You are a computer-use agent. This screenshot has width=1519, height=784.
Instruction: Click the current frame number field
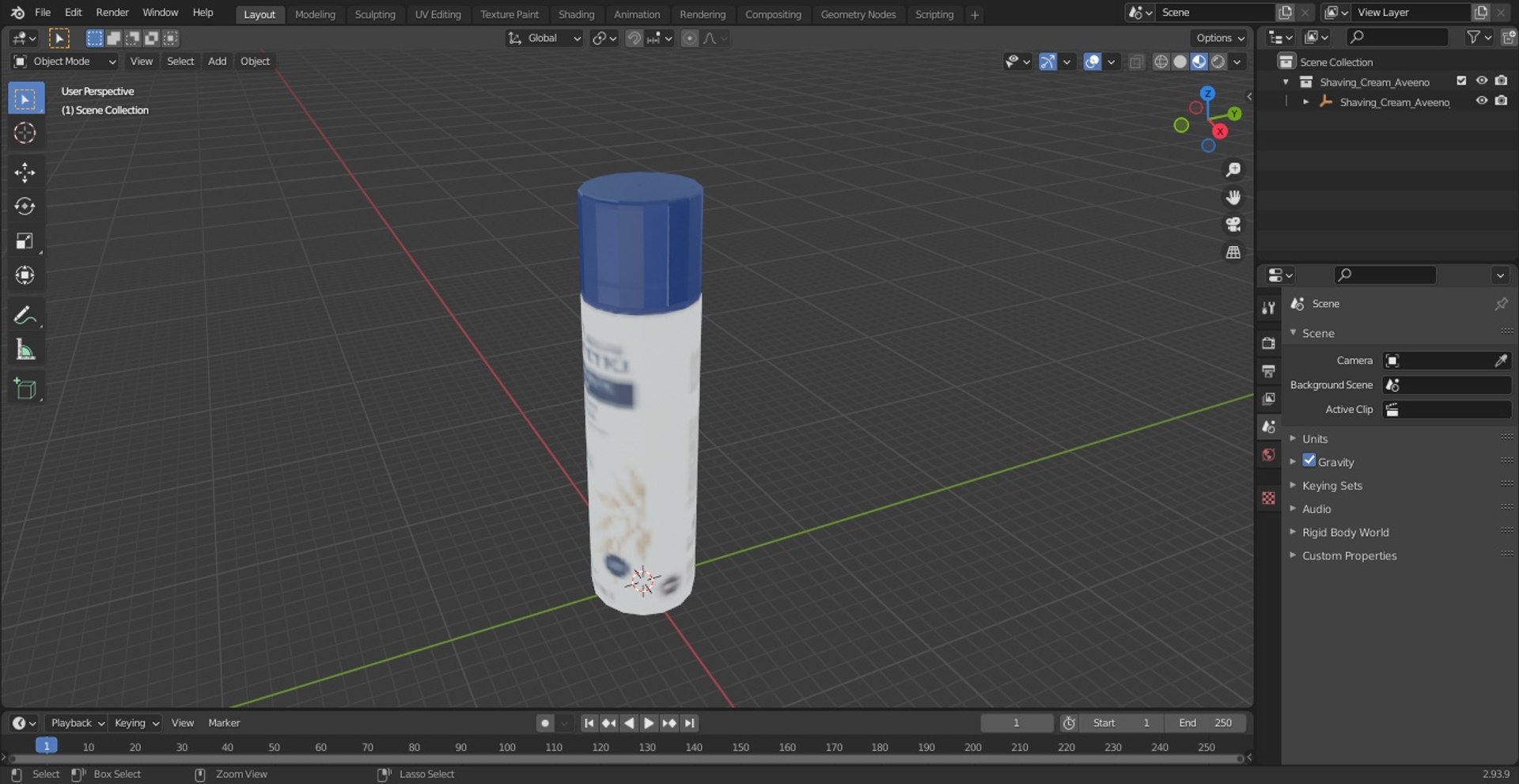pyautogui.click(x=1017, y=723)
